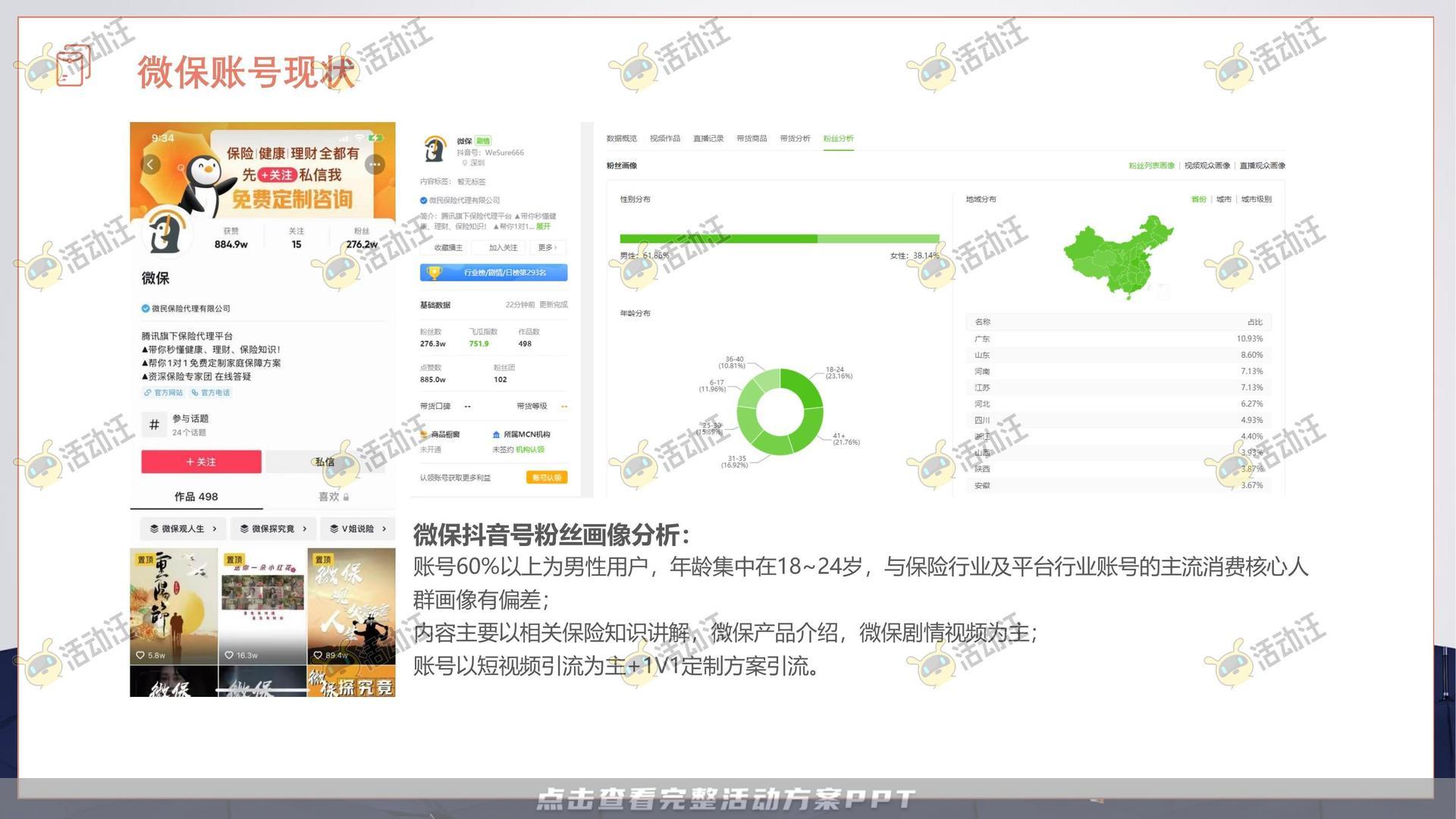Switch to 直播观众画像 view
Viewport: 1456px width, 819px height.
click(x=1263, y=165)
